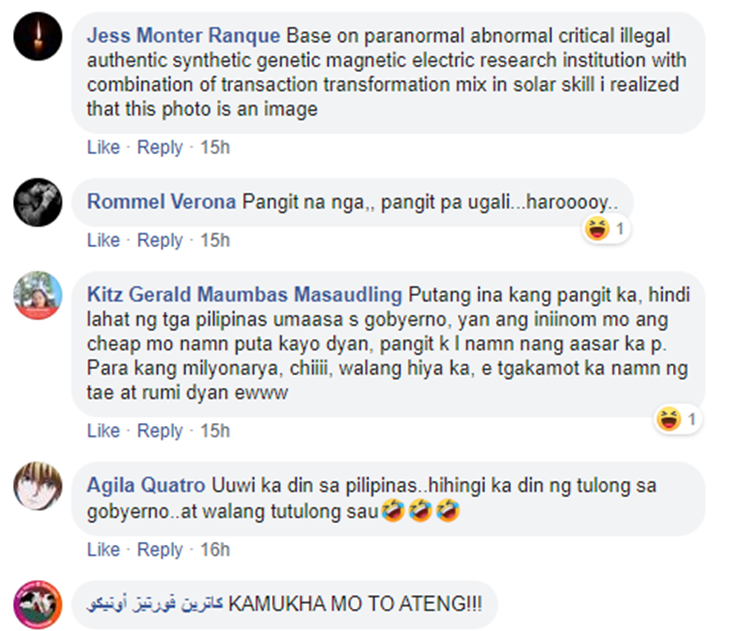Screen dimensions: 750x631
Task: Like Agila Quatro's comment
Action: point(103,550)
